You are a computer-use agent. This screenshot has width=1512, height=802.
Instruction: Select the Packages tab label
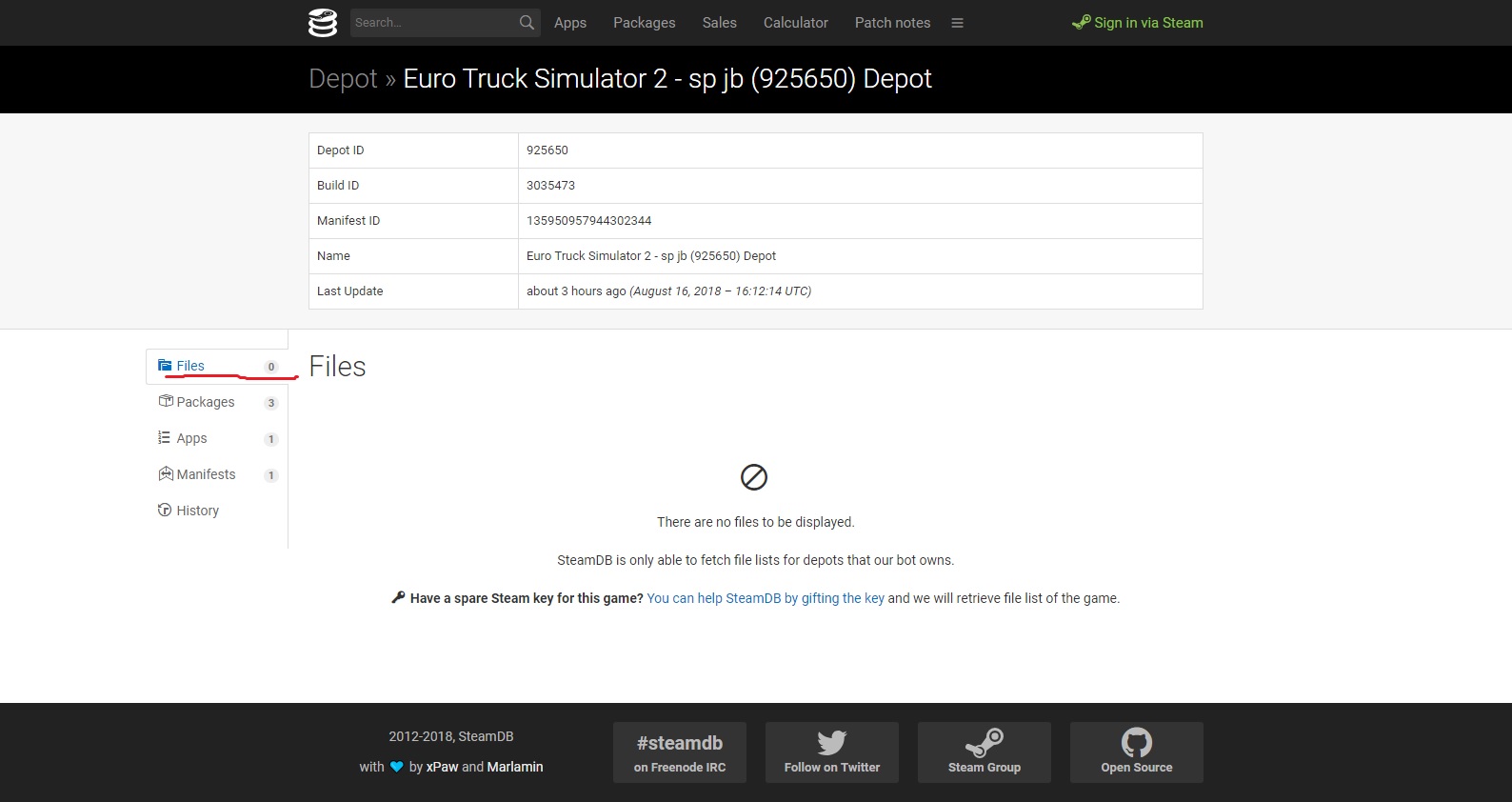pos(206,402)
